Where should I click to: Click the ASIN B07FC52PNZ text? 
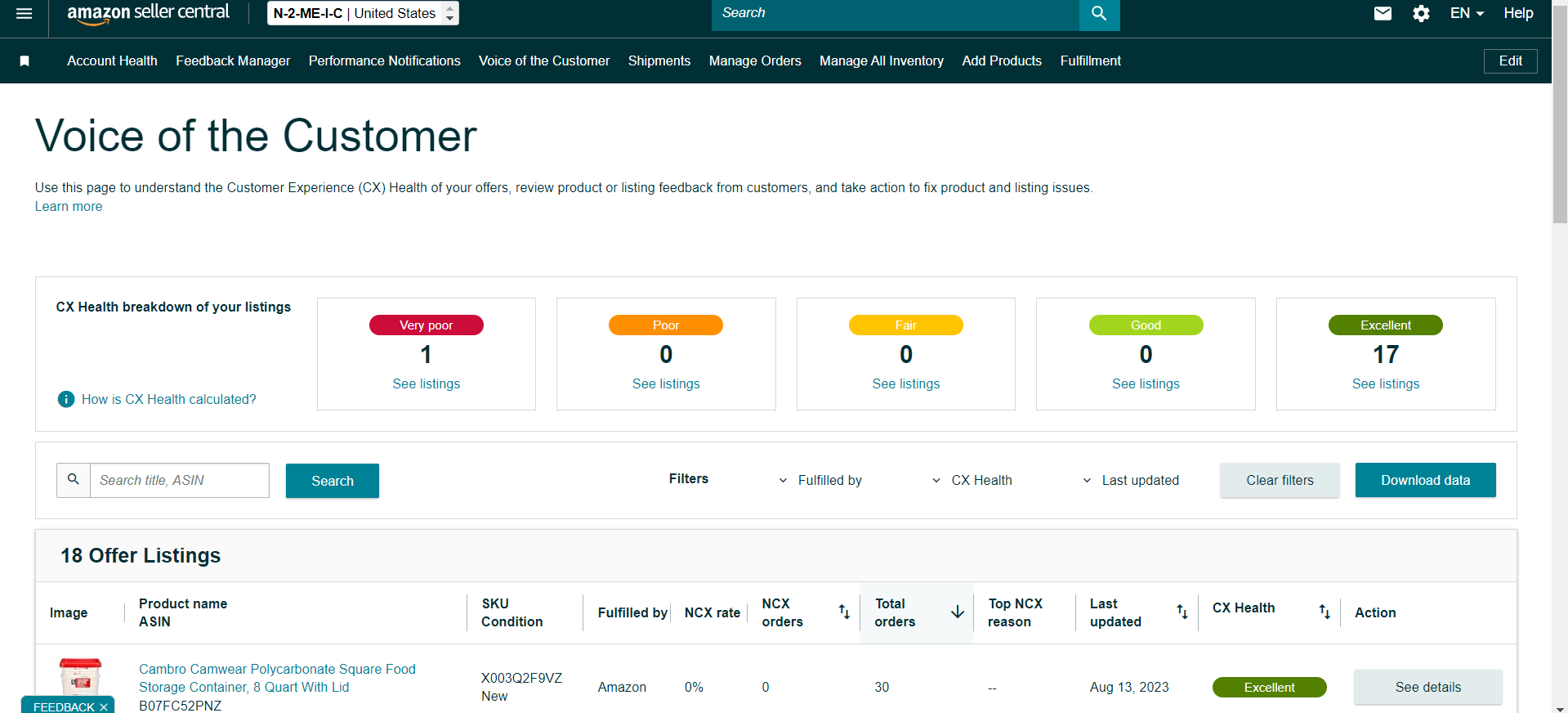180,706
